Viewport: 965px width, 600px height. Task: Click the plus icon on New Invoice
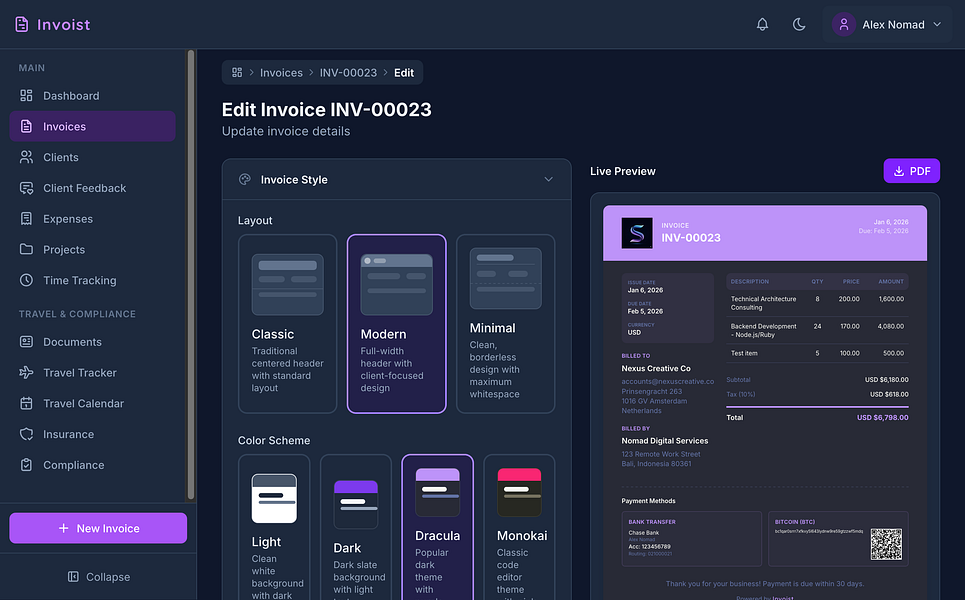(x=63, y=528)
